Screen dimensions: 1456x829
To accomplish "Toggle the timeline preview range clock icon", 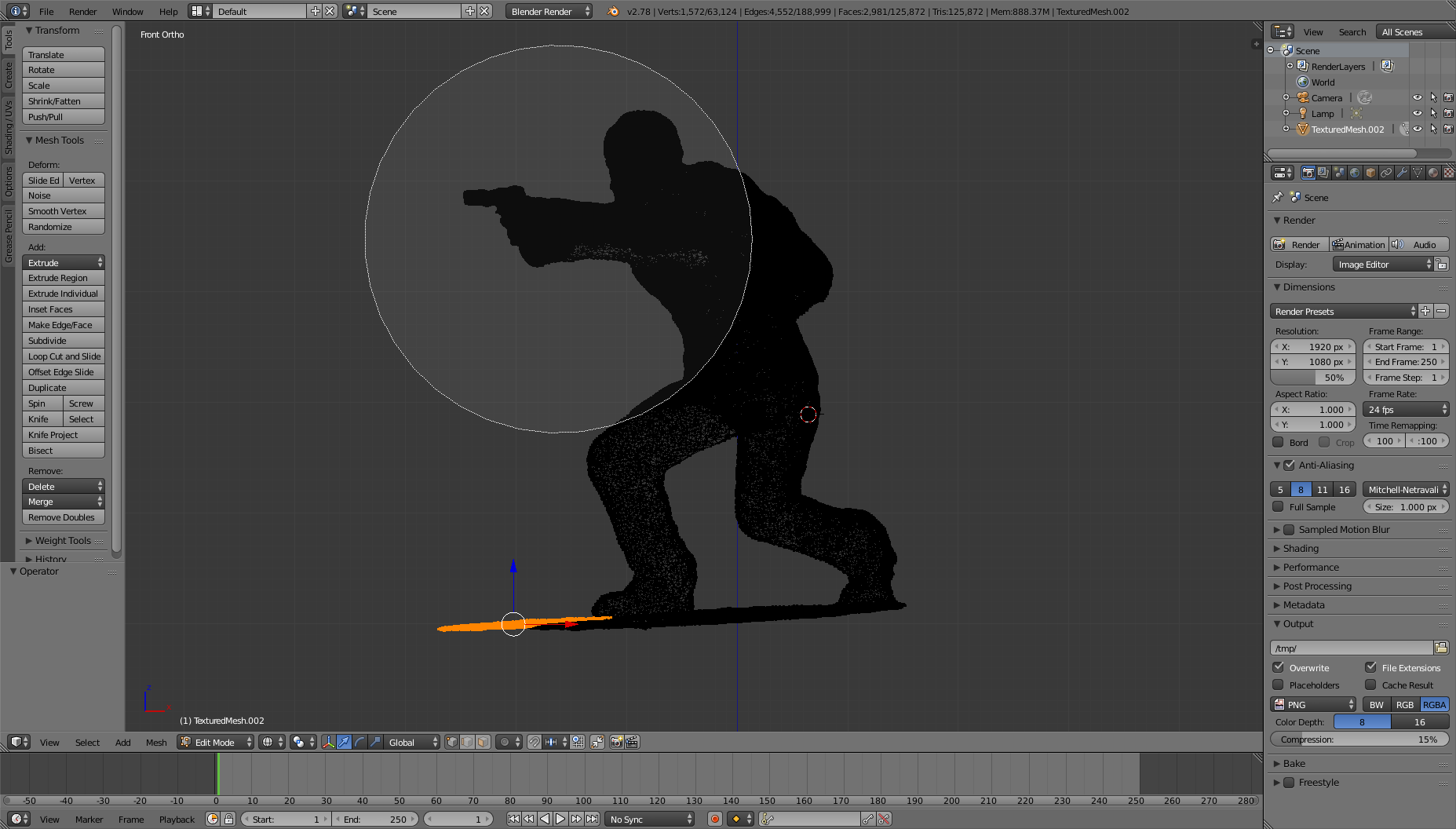I will click(213, 819).
